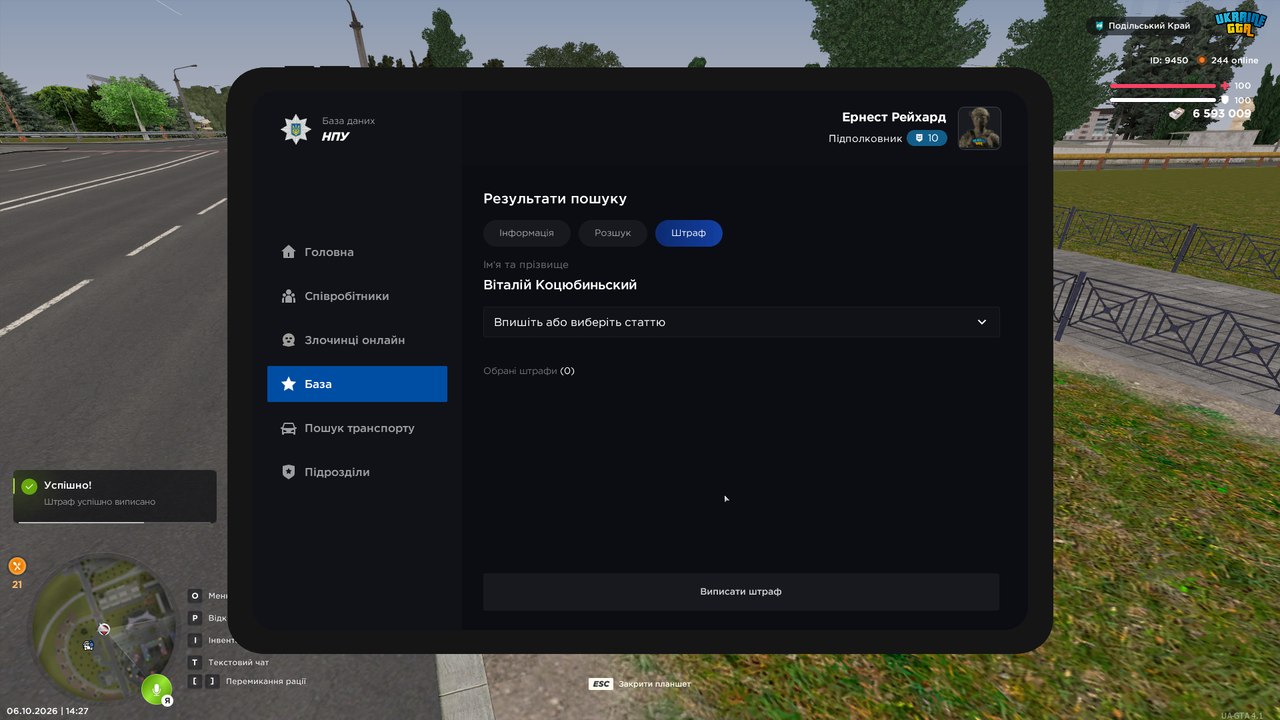1280x720 pixels.
Task: Click the green success checkmark icon
Action: coord(29,486)
